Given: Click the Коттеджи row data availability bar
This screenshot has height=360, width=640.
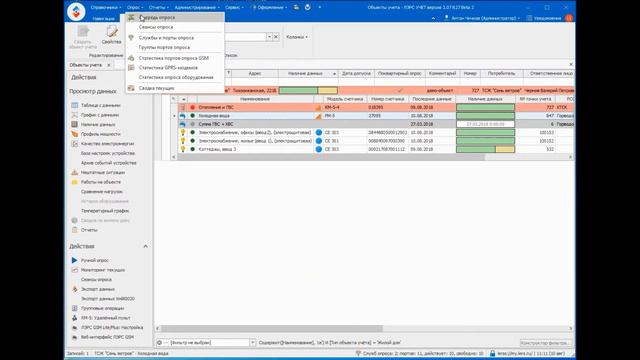Looking at the screenshot, I should pyautogui.click(x=485, y=149).
